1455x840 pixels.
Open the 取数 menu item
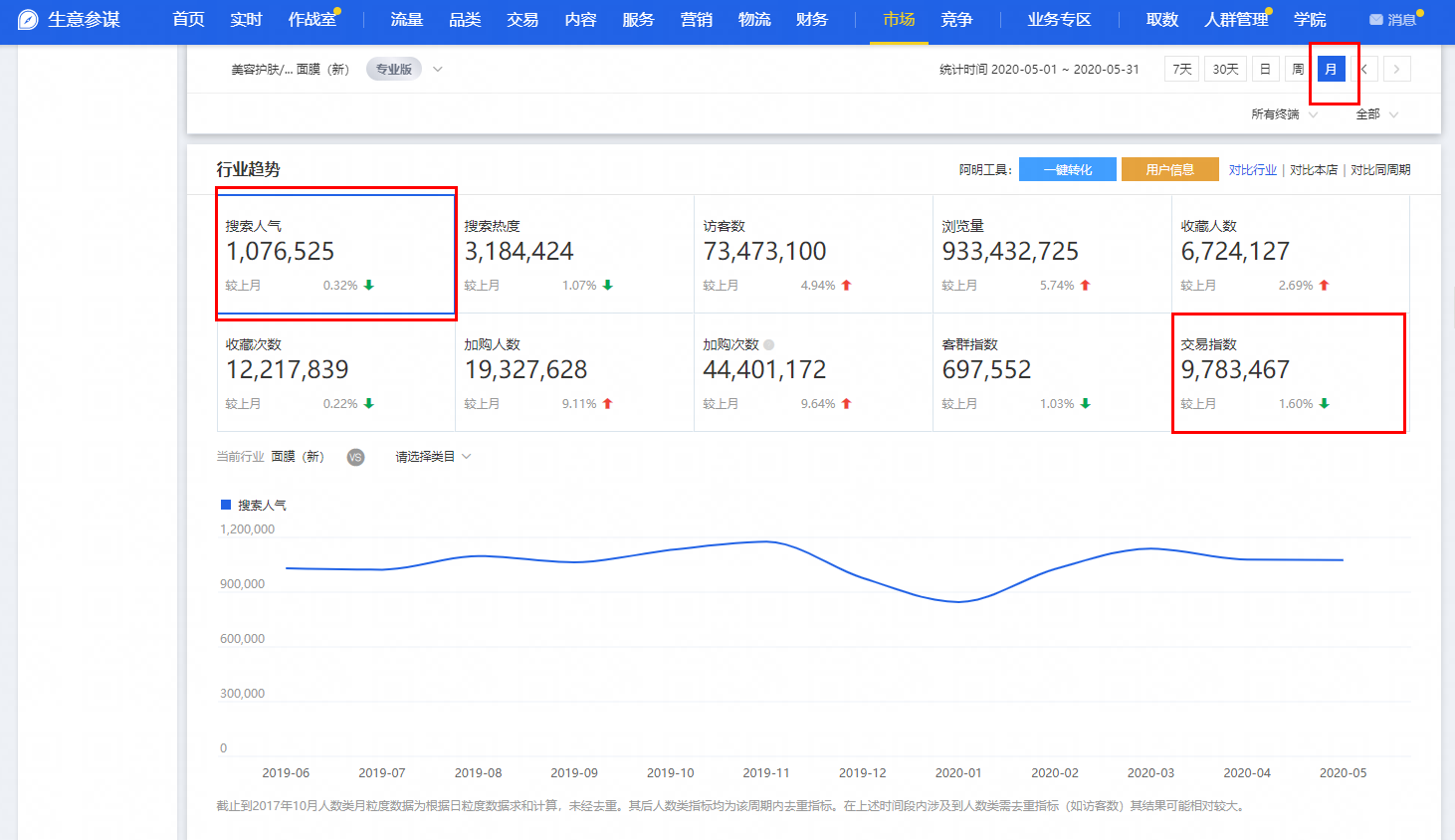[1162, 20]
